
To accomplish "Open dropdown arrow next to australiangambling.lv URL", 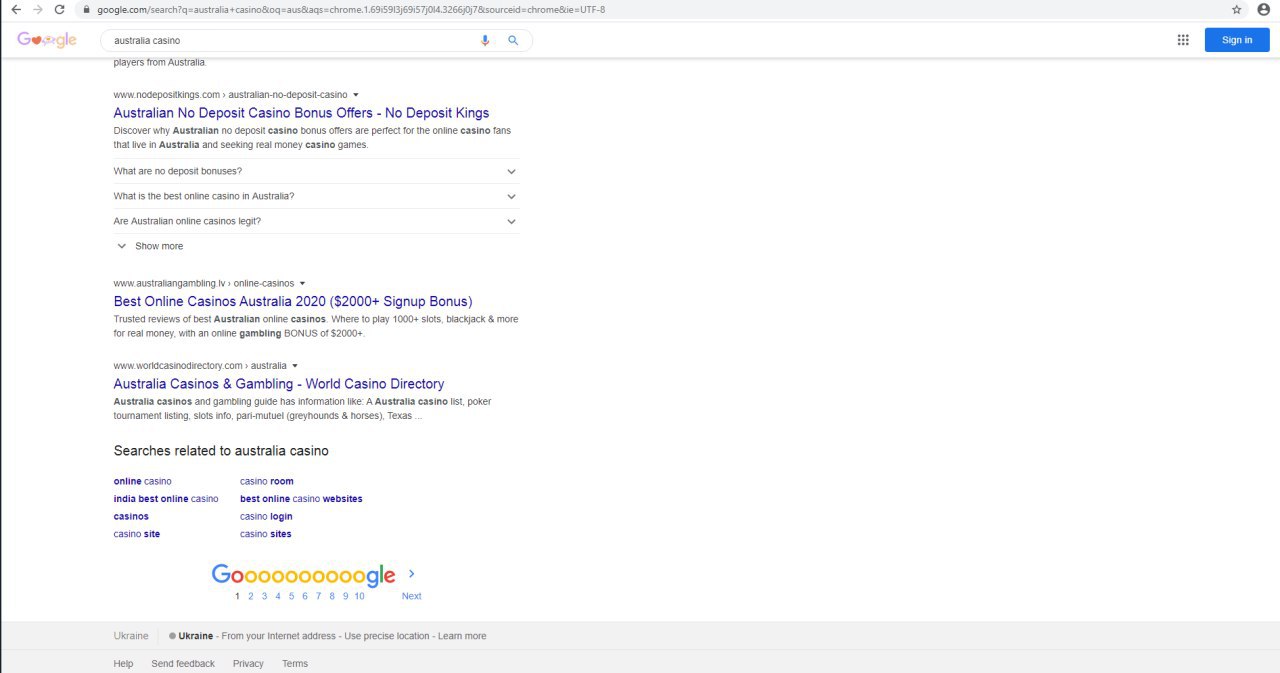I will point(302,283).
